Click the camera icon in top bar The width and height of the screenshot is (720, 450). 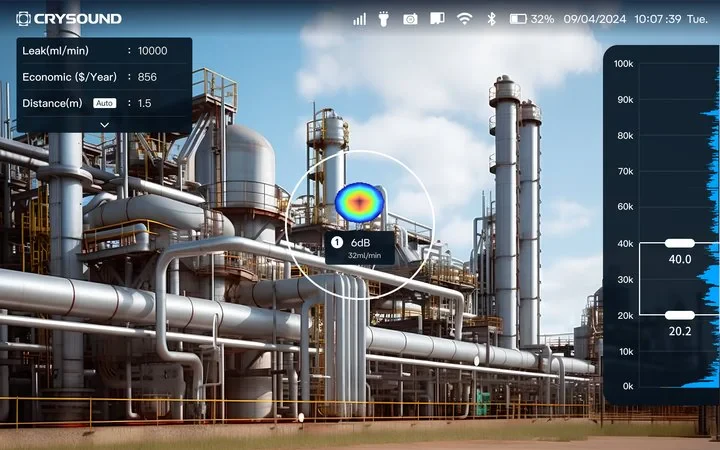410,19
